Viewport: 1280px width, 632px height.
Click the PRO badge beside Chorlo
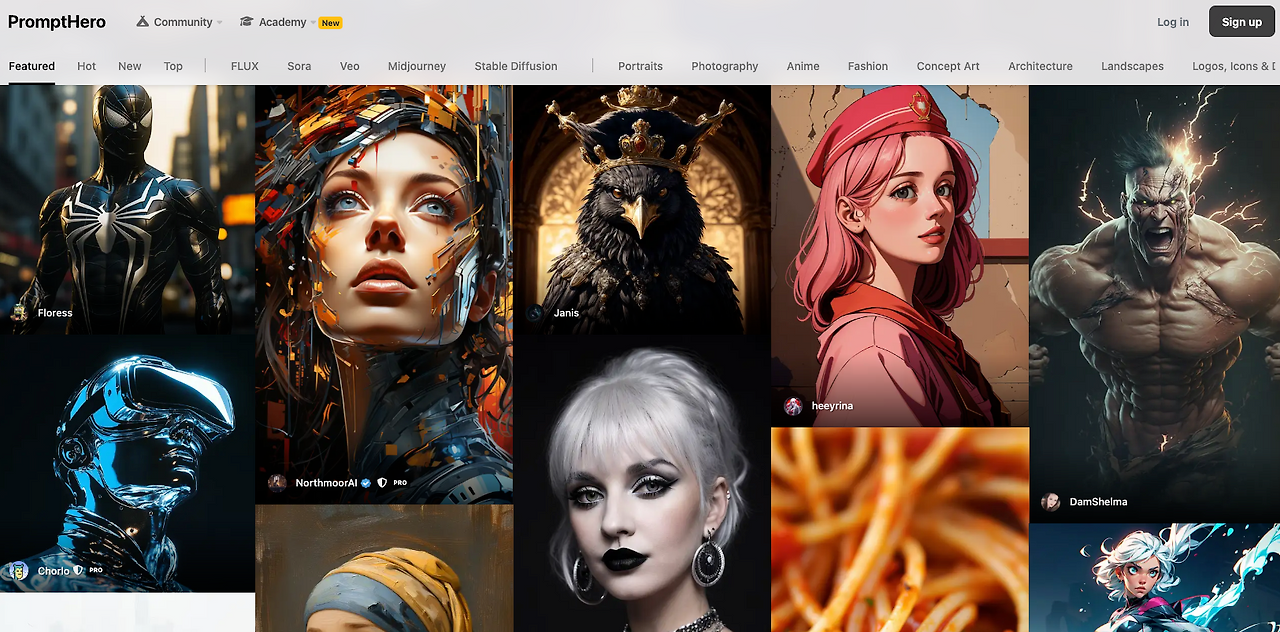pyautogui.click(x=95, y=570)
